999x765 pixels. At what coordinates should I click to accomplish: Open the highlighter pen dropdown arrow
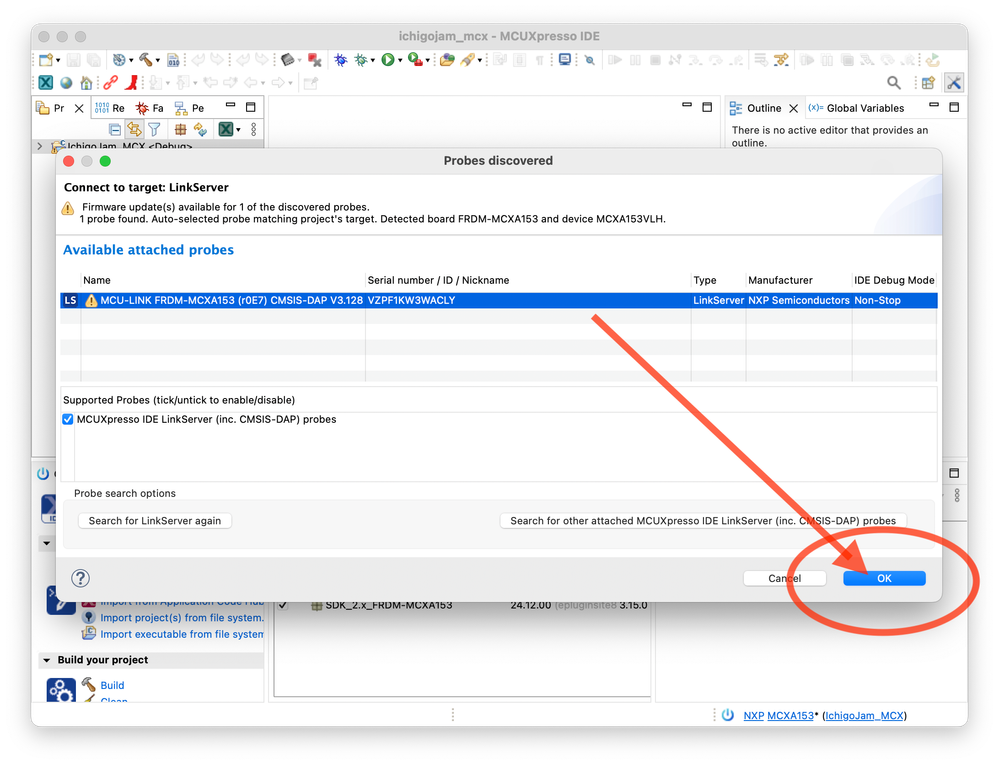tap(480, 61)
